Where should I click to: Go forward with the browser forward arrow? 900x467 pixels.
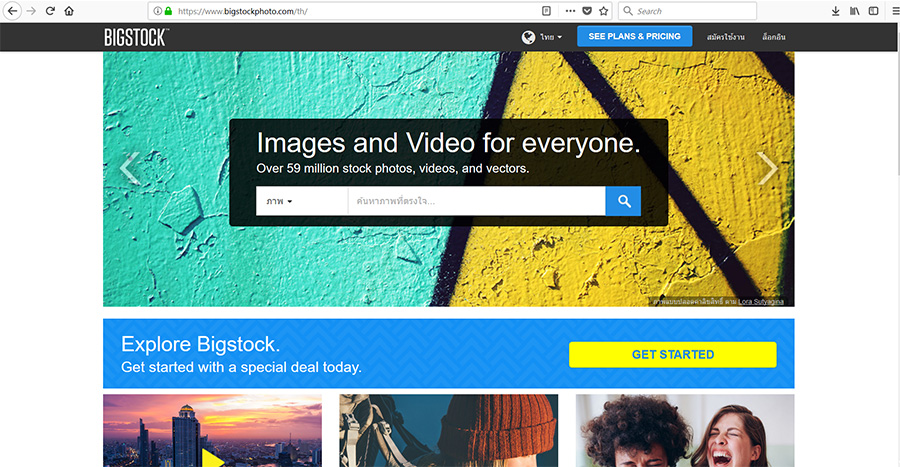coord(32,11)
